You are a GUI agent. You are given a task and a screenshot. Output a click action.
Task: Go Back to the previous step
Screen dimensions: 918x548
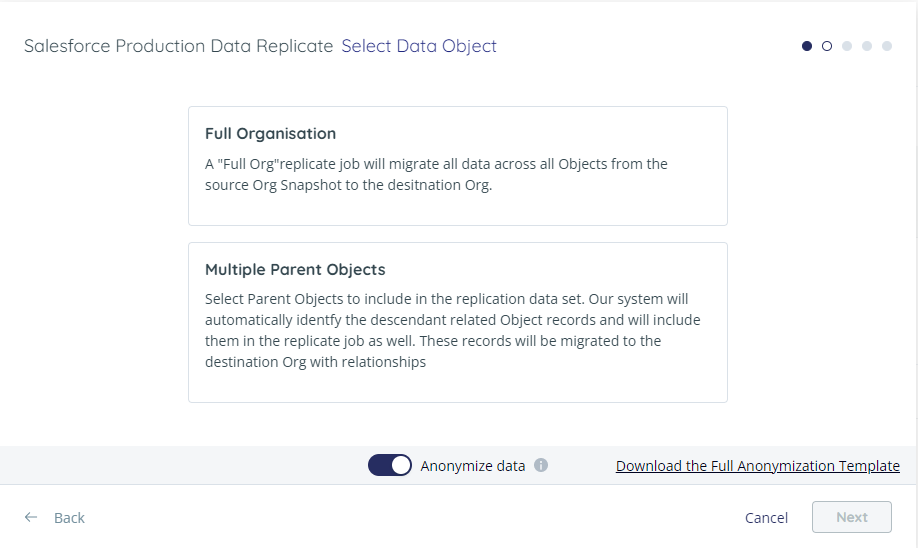(x=69, y=518)
